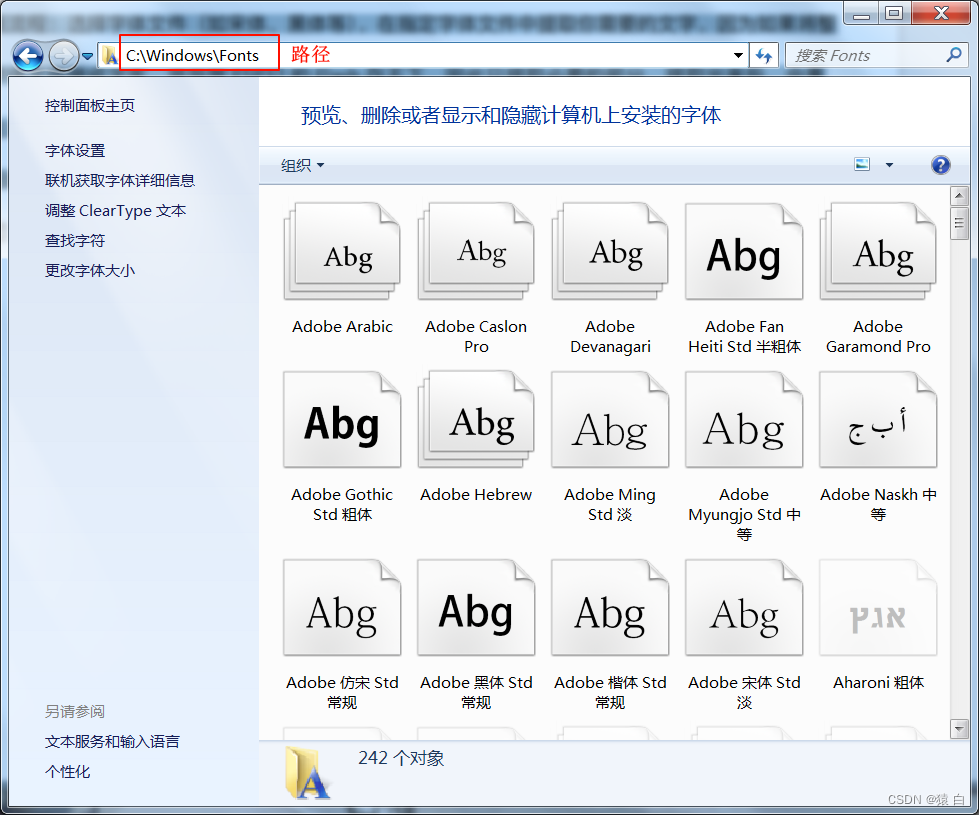Open Help via the question mark icon
Viewport: 979px width, 815px height.
(x=940, y=164)
